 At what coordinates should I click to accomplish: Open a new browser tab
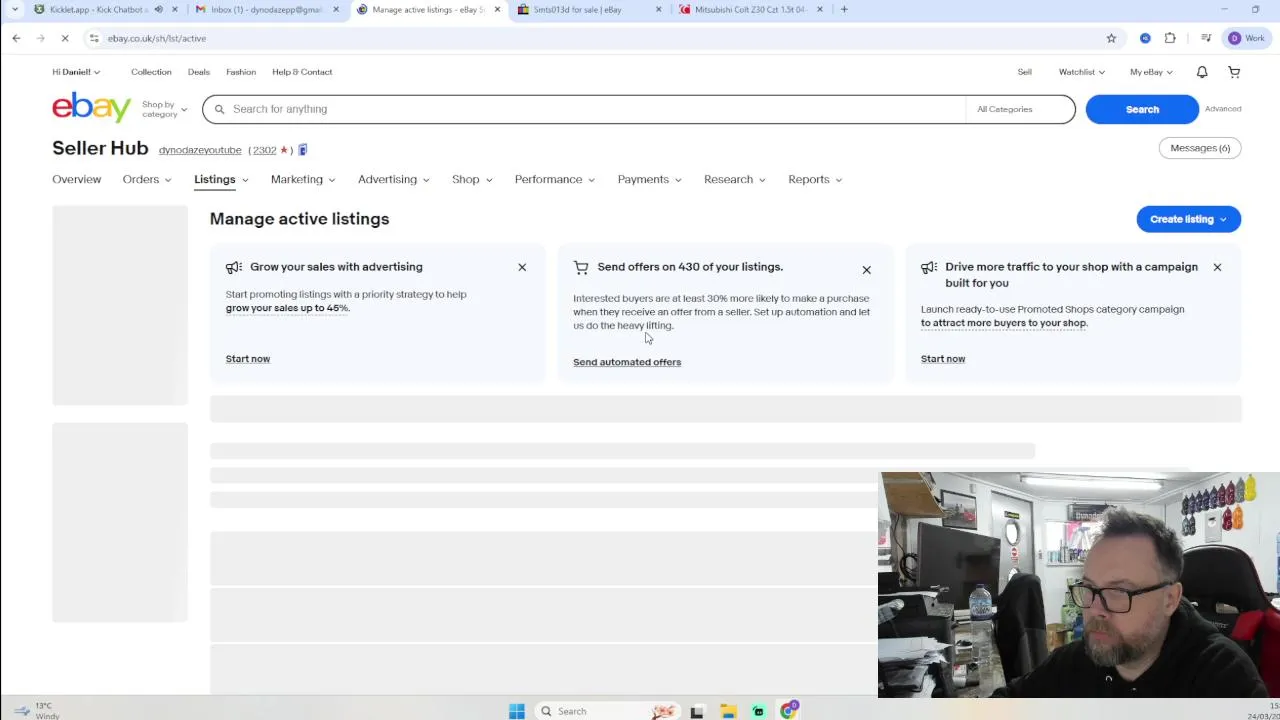(844, 9)
